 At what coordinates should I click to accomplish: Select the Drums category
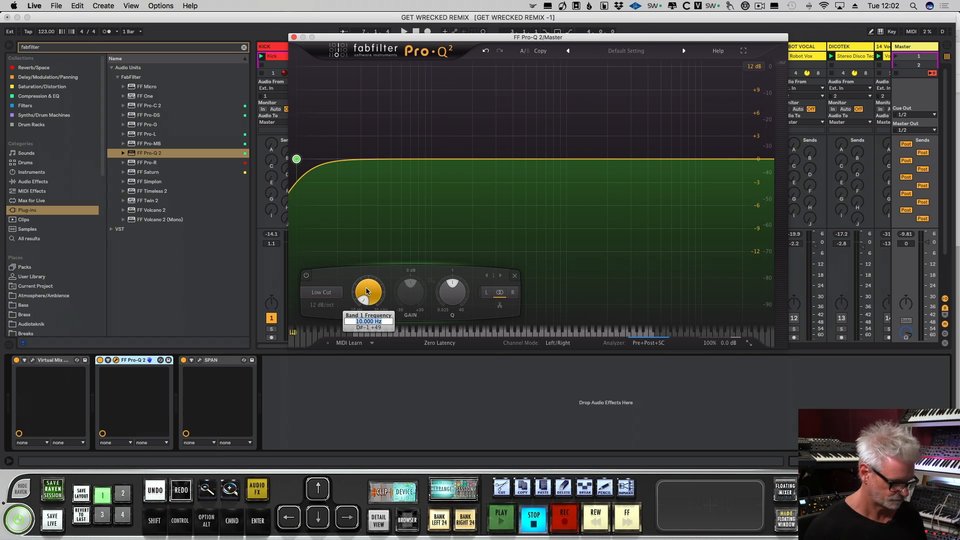[x=26, y=163]
